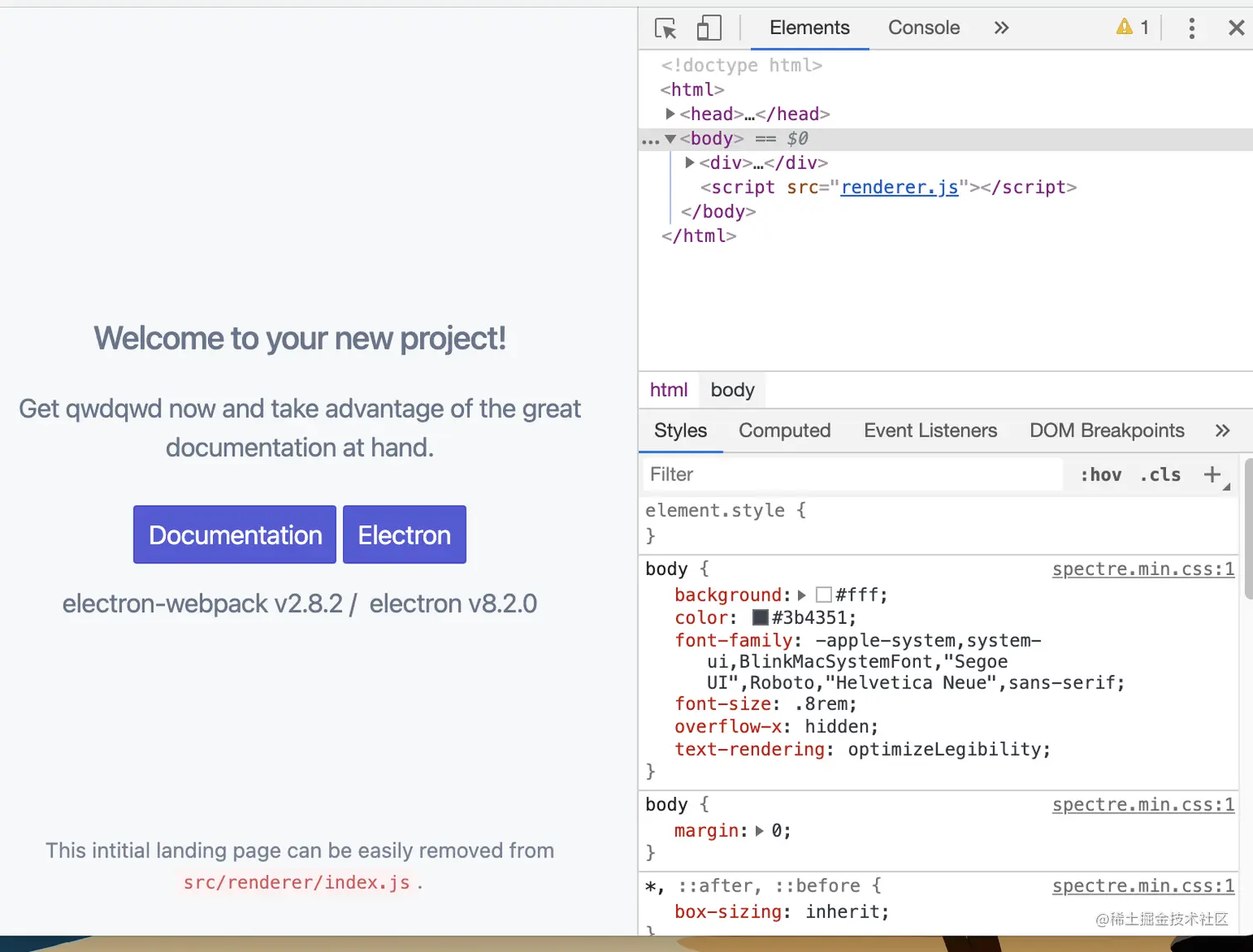Select the closing </html> tag row
This screenshot has width=1253, height=952.
pyautogui.click(x=699, y=236)
